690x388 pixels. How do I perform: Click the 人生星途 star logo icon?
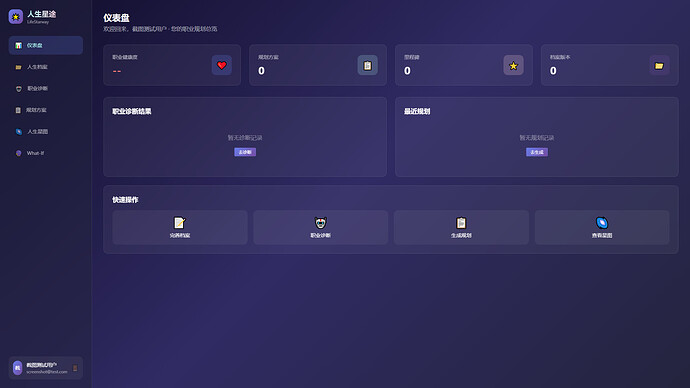pos(16,17)
